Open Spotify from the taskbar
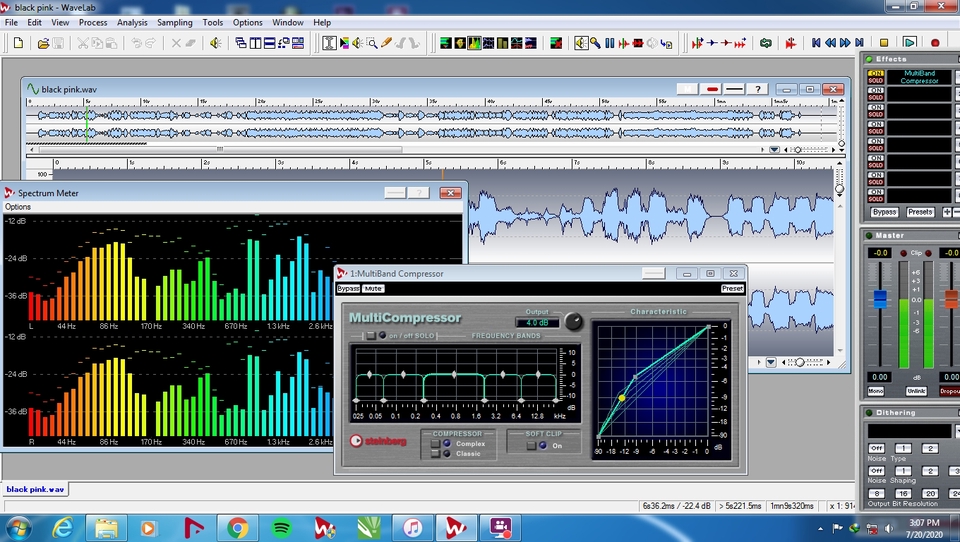 point(281,527)
